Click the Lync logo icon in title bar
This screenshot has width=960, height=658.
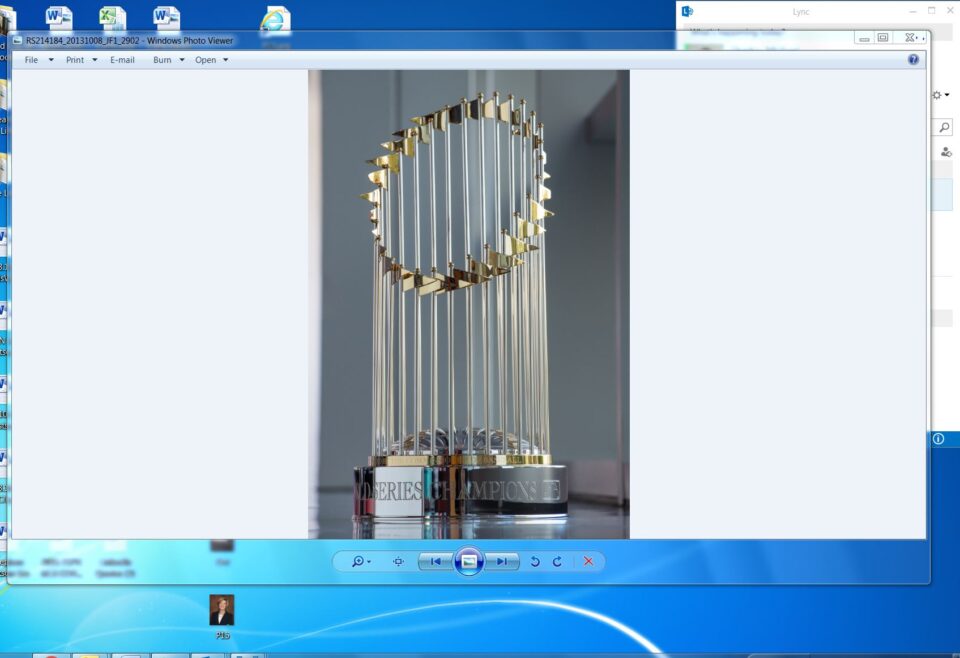tap(687, 11)
